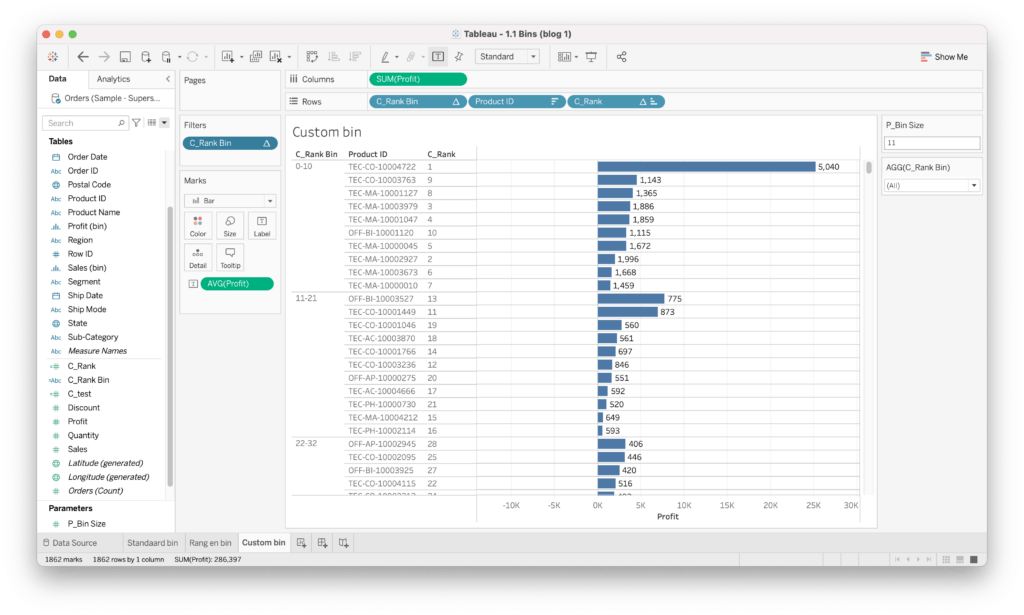Toggle Show Mark Labels toolbar button

[438, 57]
